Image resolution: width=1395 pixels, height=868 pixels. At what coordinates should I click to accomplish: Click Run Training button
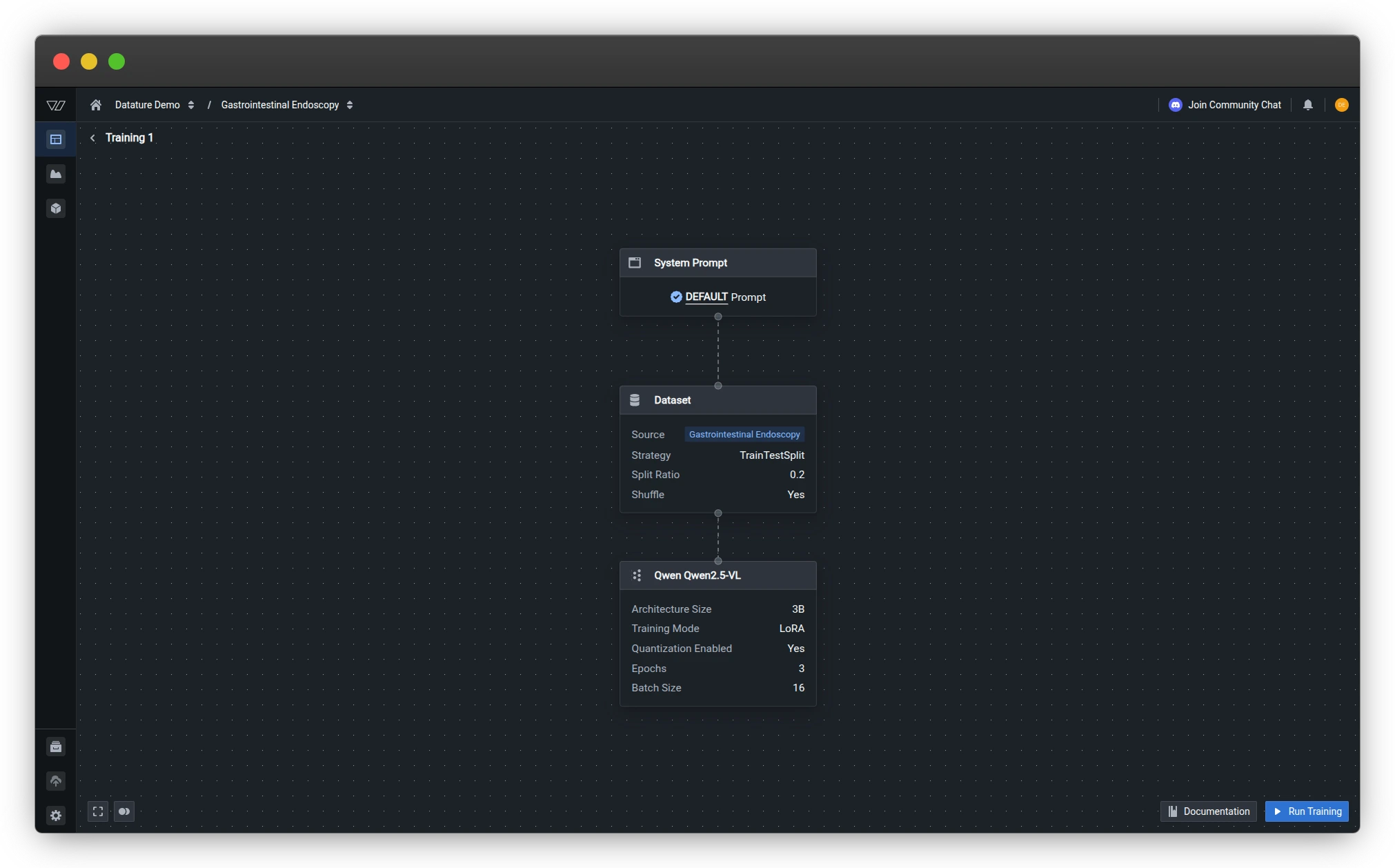(1307, 811)
